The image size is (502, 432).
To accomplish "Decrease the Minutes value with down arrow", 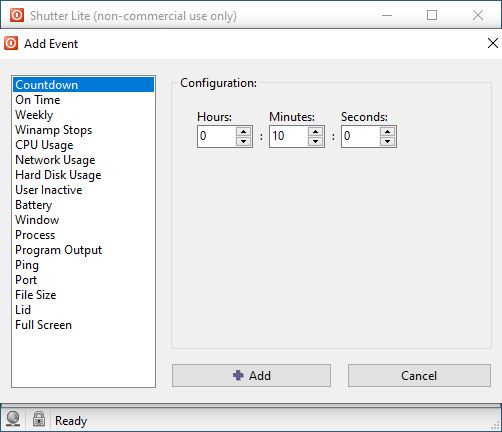I will coord(315,141).
